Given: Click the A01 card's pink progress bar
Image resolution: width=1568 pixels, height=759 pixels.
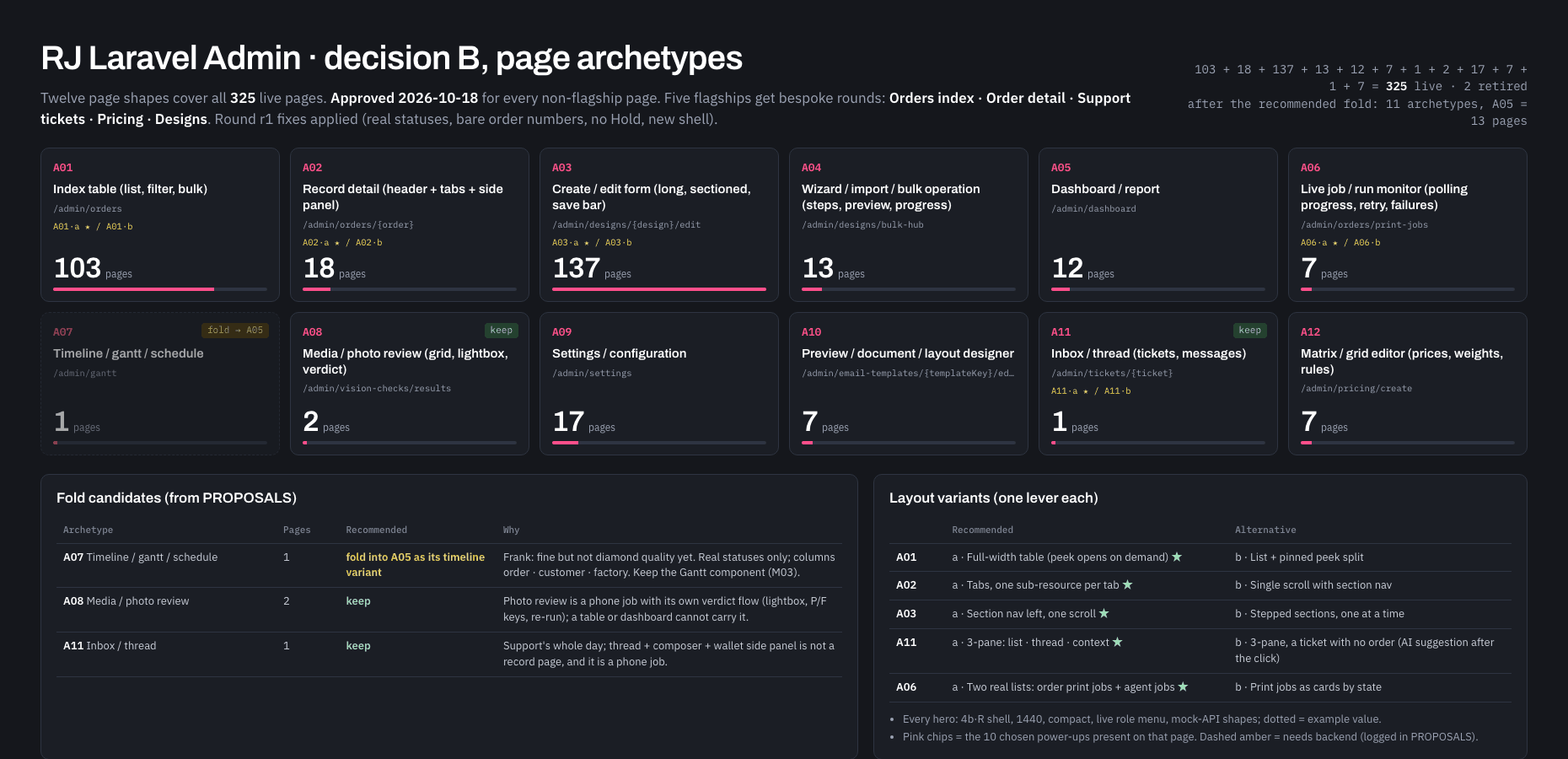Looking at the screenshot, I should click(x=133, y=289).
